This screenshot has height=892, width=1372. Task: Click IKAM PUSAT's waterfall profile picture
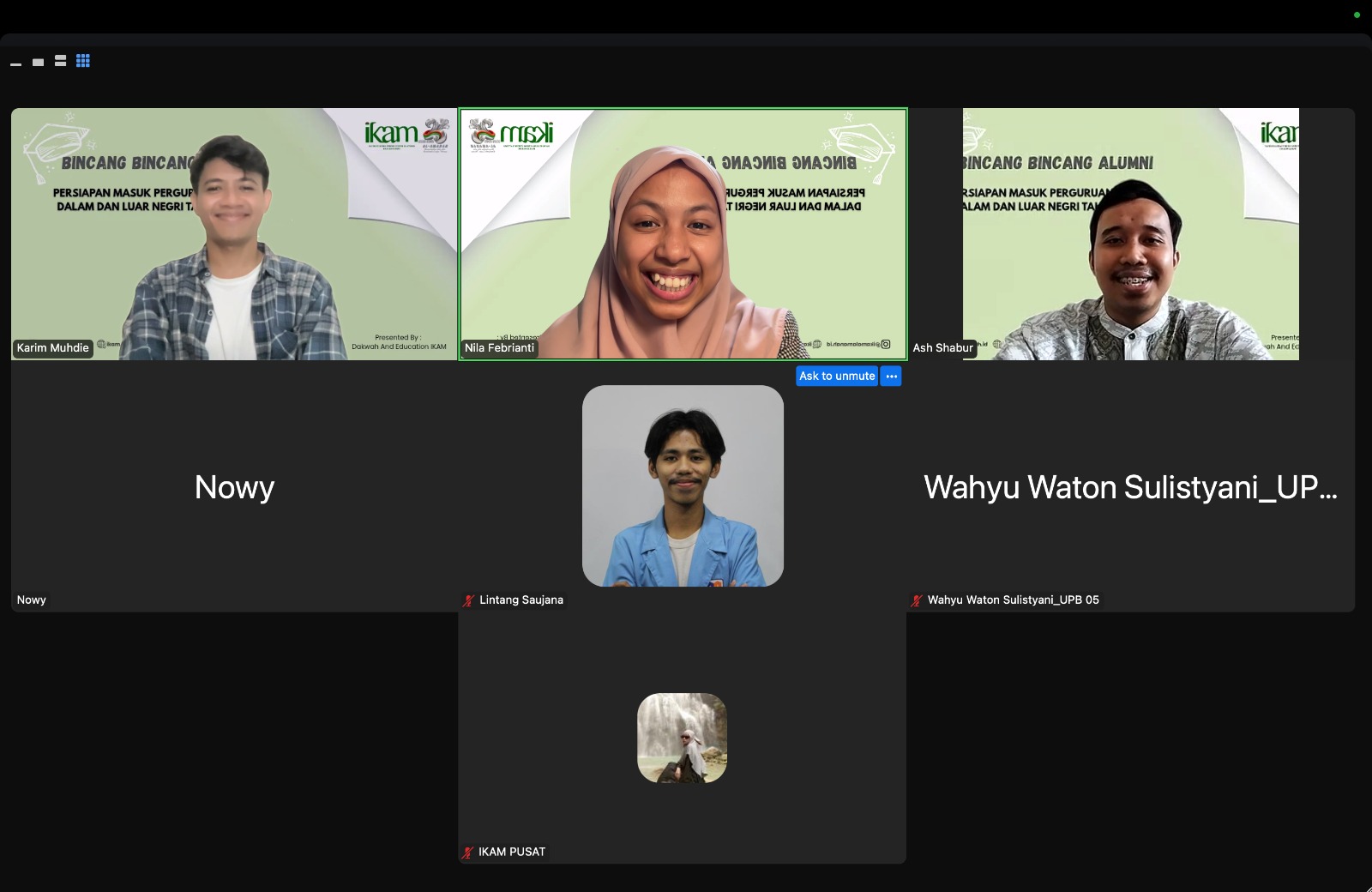tap(682, 738)
